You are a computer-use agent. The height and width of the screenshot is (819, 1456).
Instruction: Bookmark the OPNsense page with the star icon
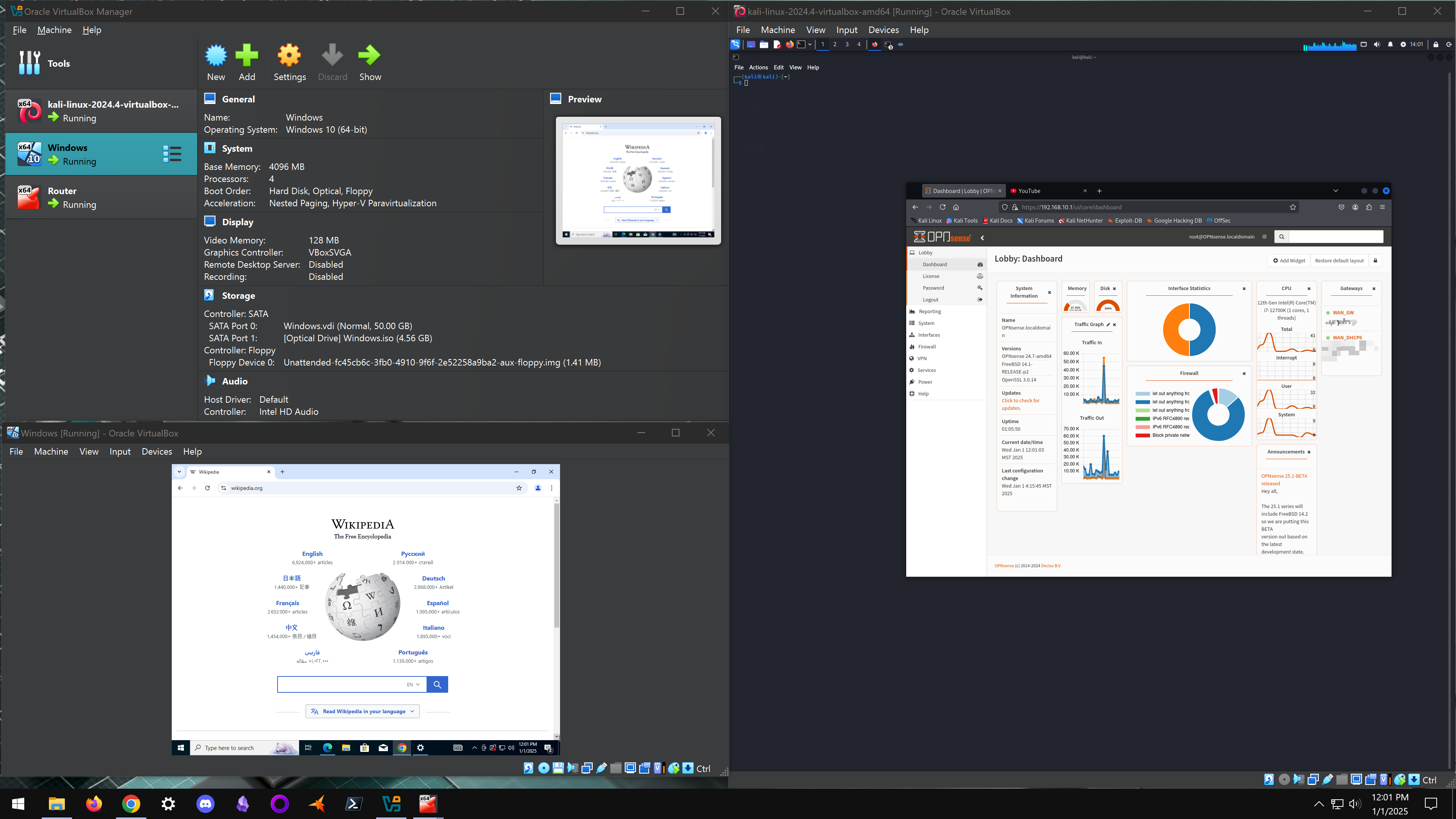click(x=1293, y=207)
